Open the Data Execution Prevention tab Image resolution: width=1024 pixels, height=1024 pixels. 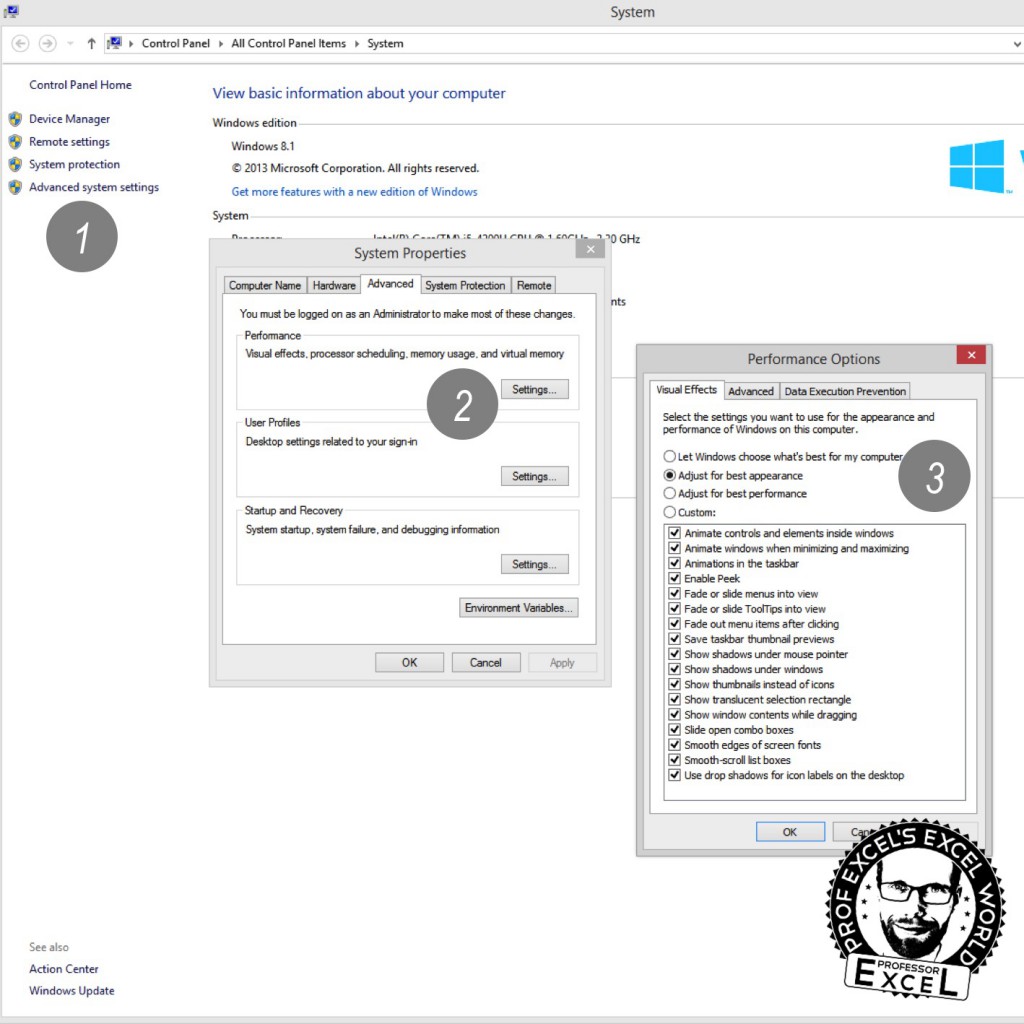845,391
